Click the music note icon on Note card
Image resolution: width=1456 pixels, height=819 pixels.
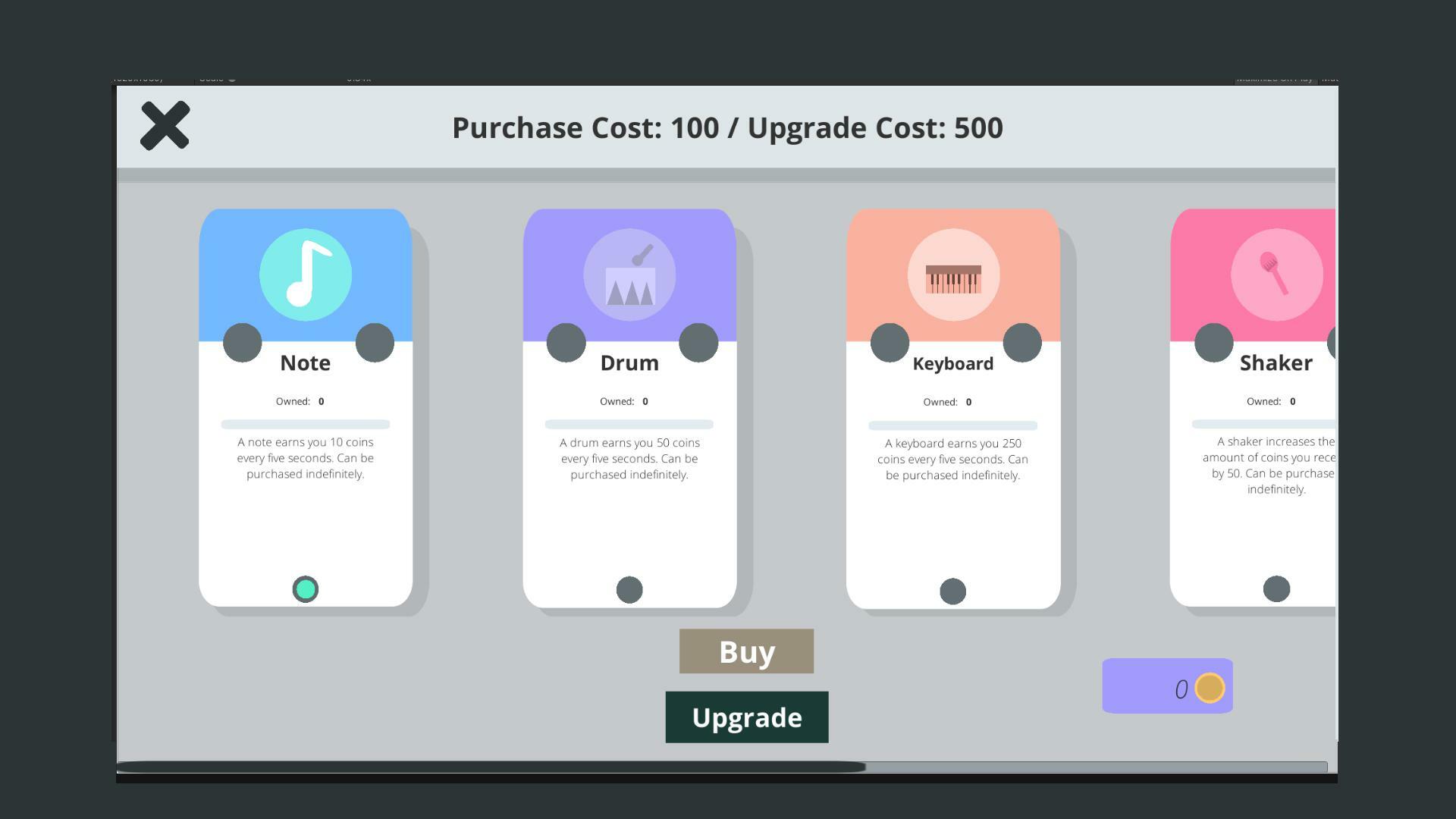coord(306,275)
